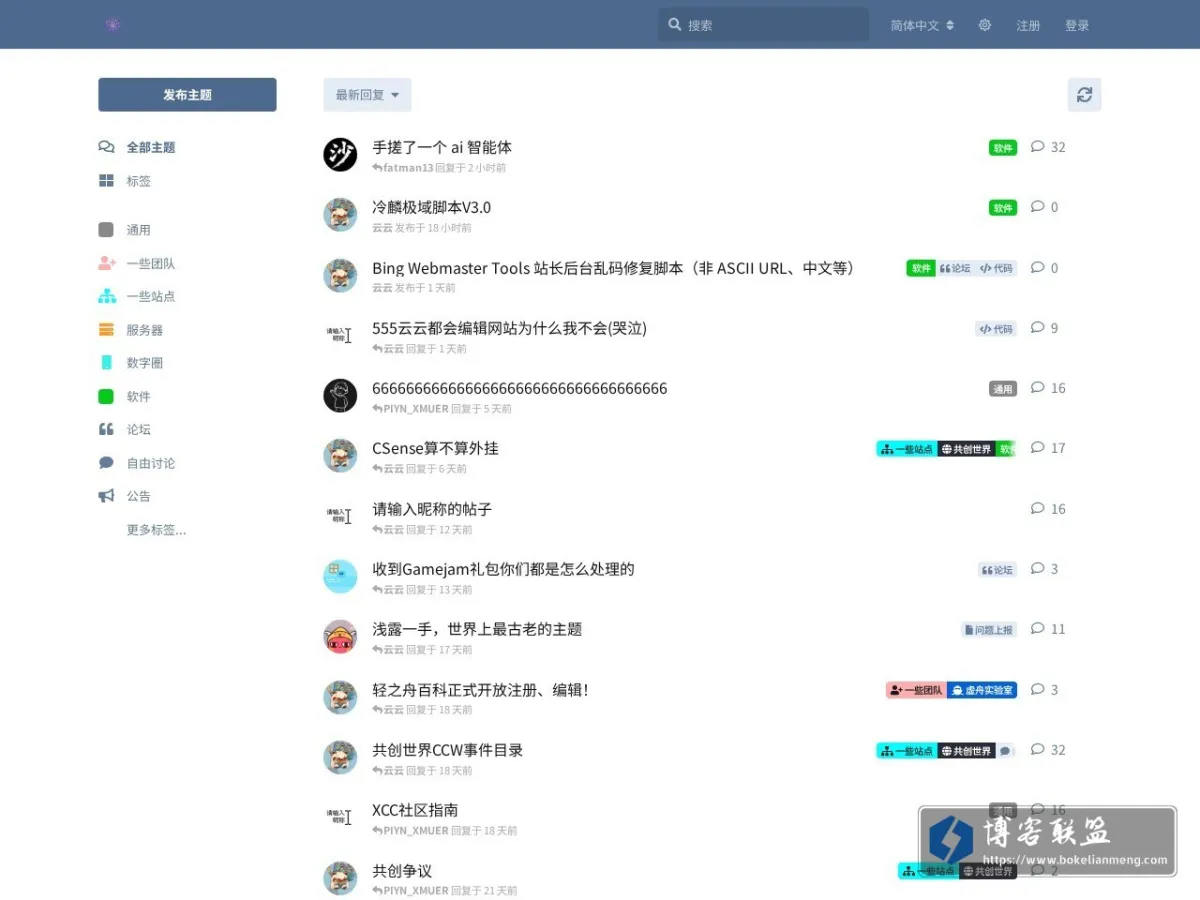Viewport: 1200px width, 900px height.
Task: Click the 代码 tag on 555云云 post
Action: (x=996, y=329)
